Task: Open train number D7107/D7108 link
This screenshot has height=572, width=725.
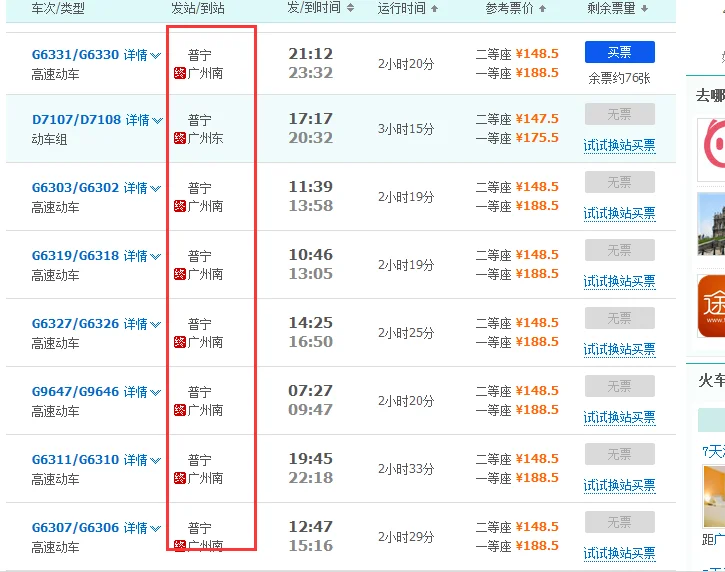Action: click(76, 119)
